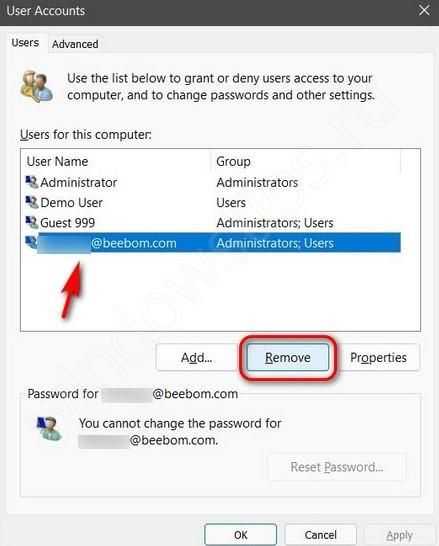This screenshot has height=546, width=439.
Task: Confirm with the OK button
Action: click(x=241, y=535)
